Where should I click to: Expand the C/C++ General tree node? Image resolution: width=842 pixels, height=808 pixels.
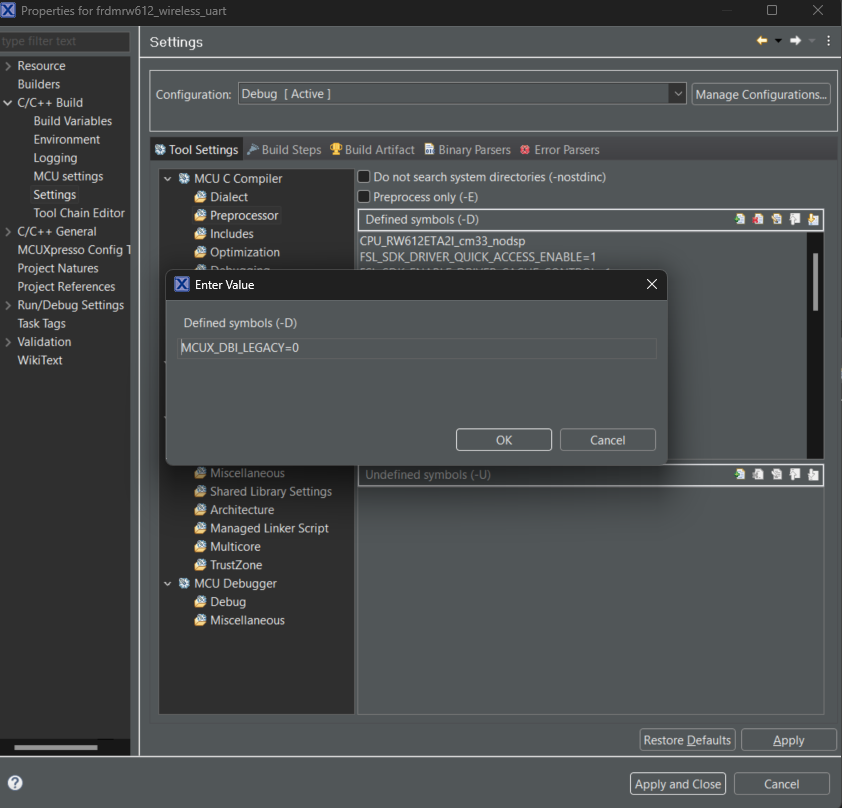[8, 232]
